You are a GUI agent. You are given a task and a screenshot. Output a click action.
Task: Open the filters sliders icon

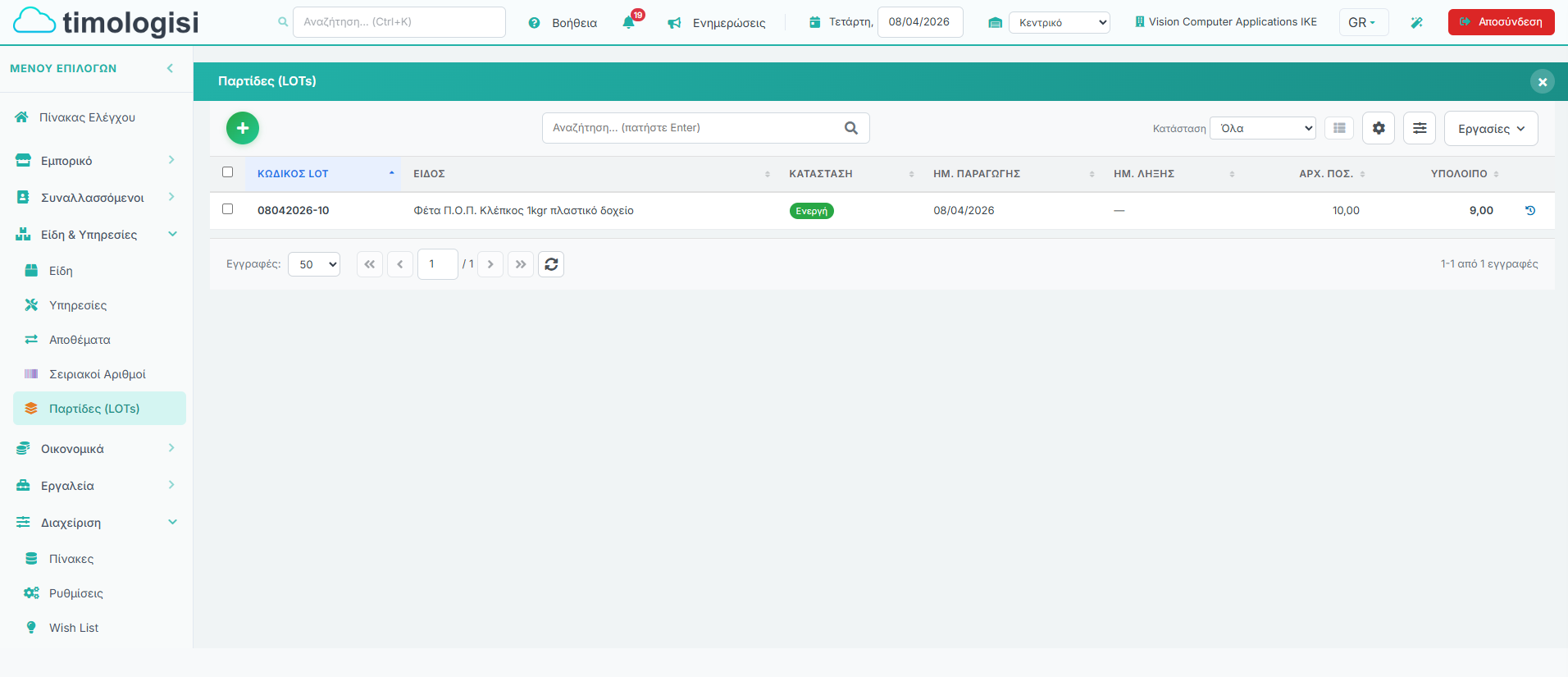tap(1420, 128)
